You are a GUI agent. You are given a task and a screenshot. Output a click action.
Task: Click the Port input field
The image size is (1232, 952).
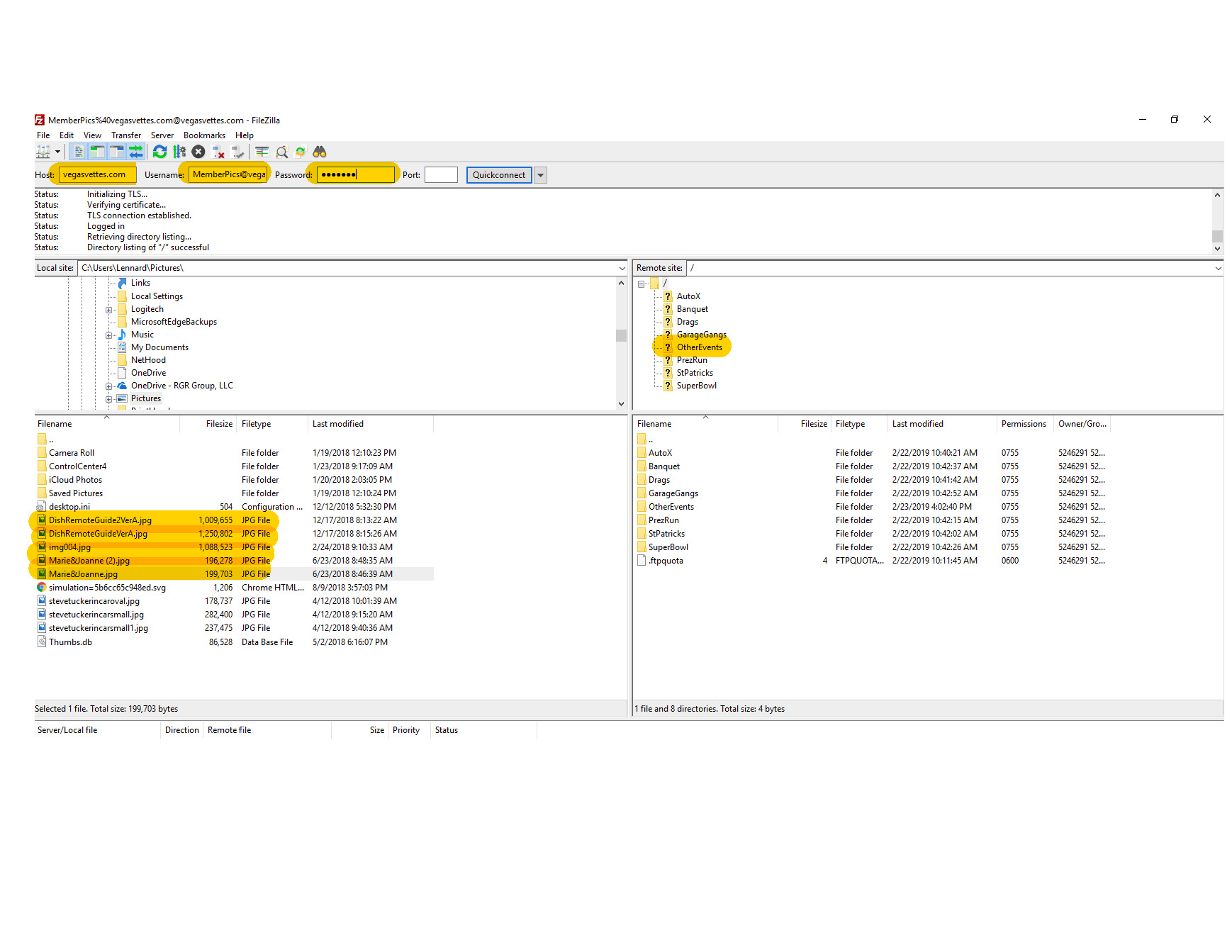[441, 175]
